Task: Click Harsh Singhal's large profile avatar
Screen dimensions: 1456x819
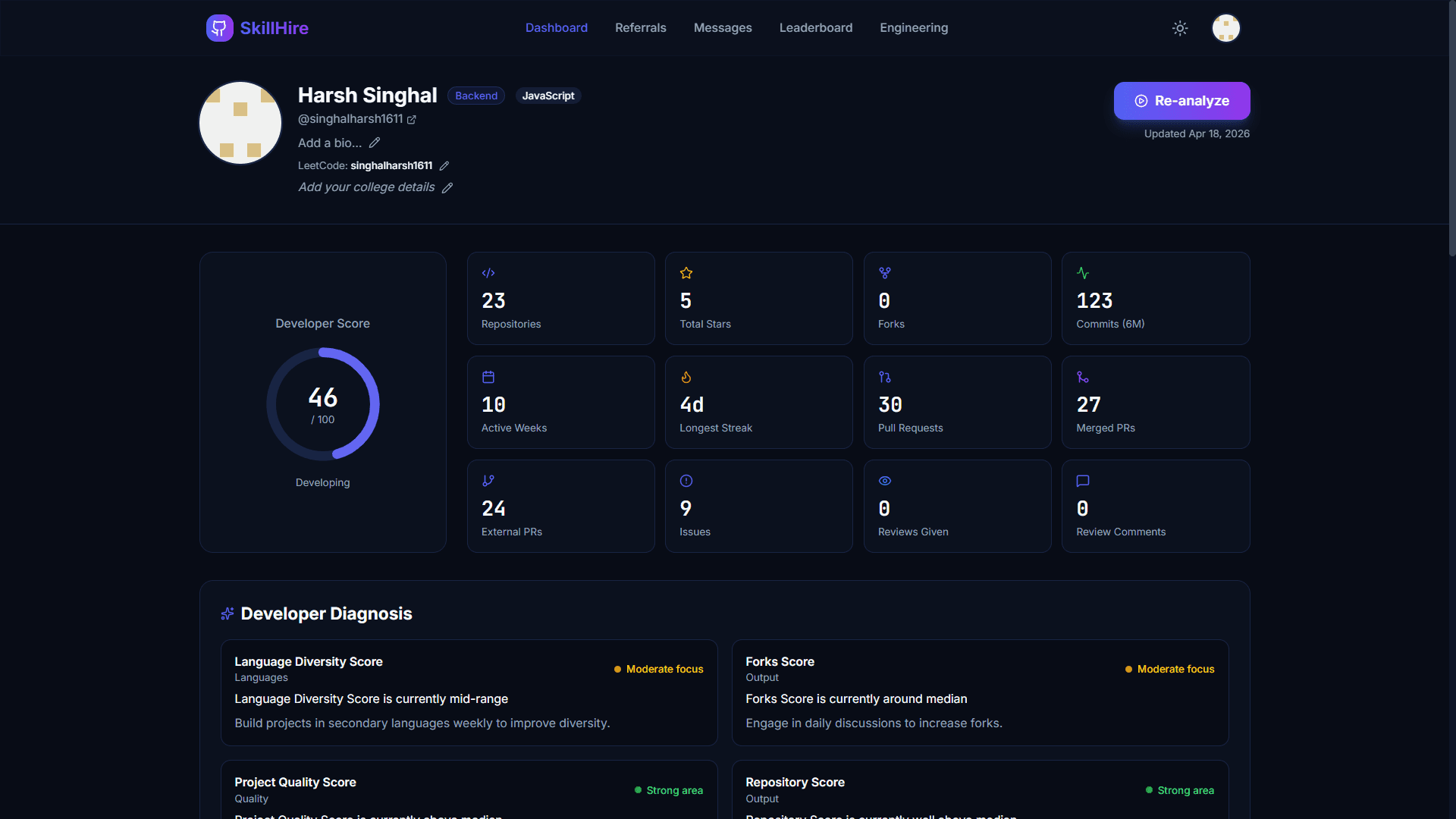Action: click(x=240, y=123)
